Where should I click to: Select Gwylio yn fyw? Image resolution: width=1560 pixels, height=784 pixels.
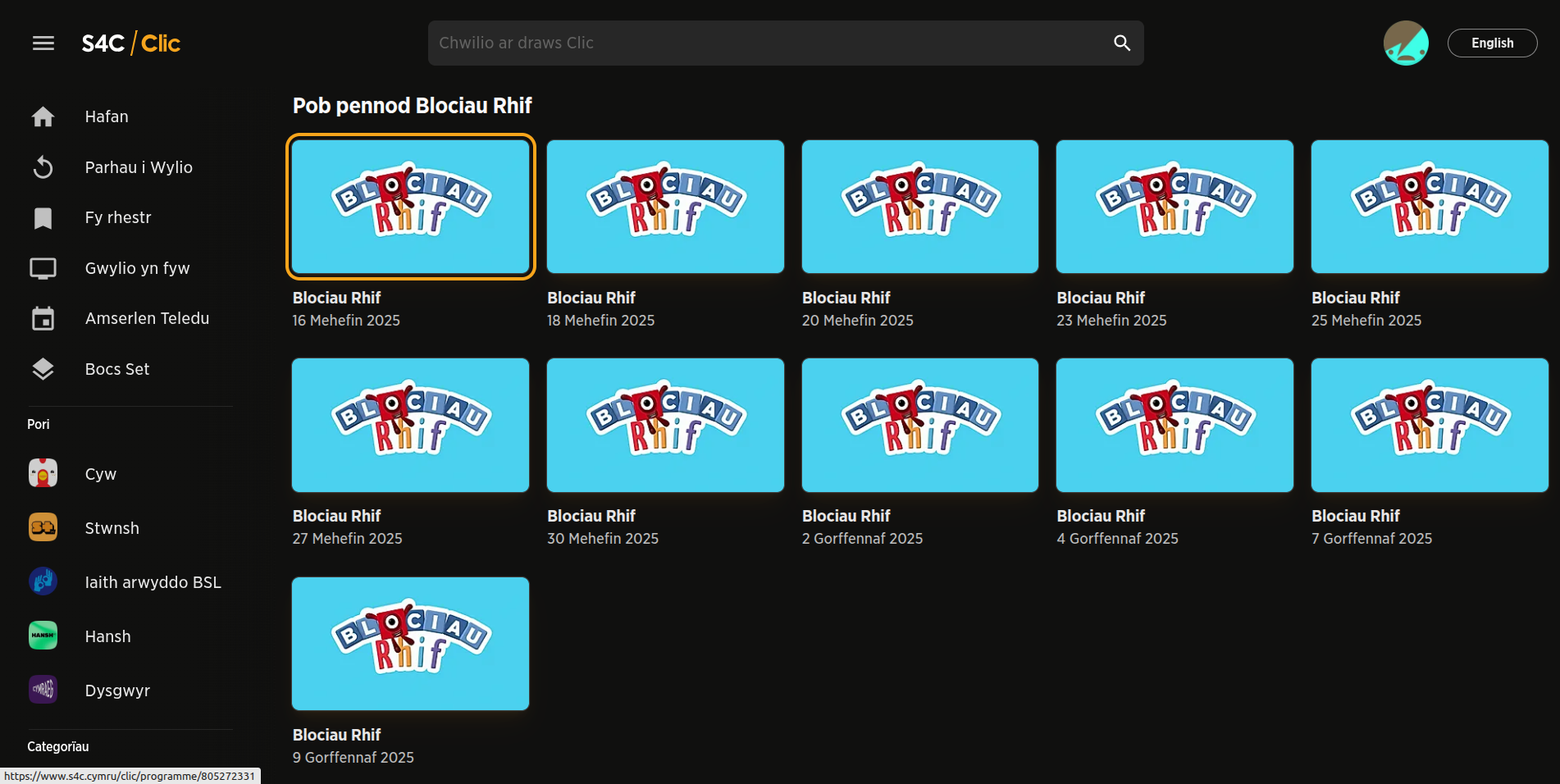tap(137, 268)
